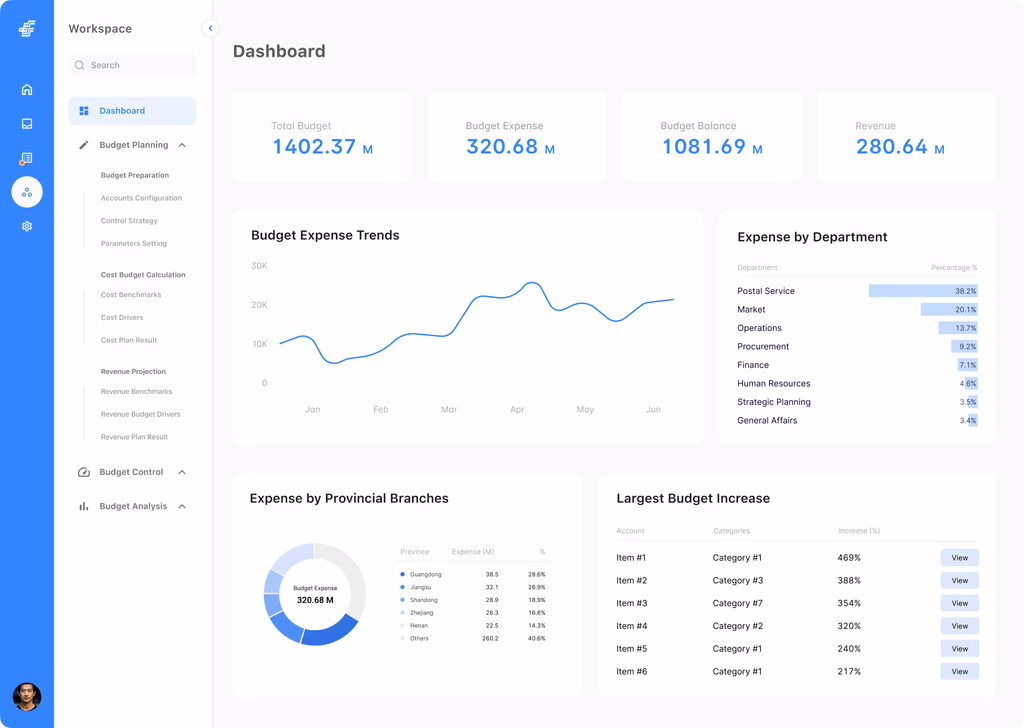Screen dimensions: 1024x728
Task: Select the highlighted modules circle icon
Action: tap(27, 192)
